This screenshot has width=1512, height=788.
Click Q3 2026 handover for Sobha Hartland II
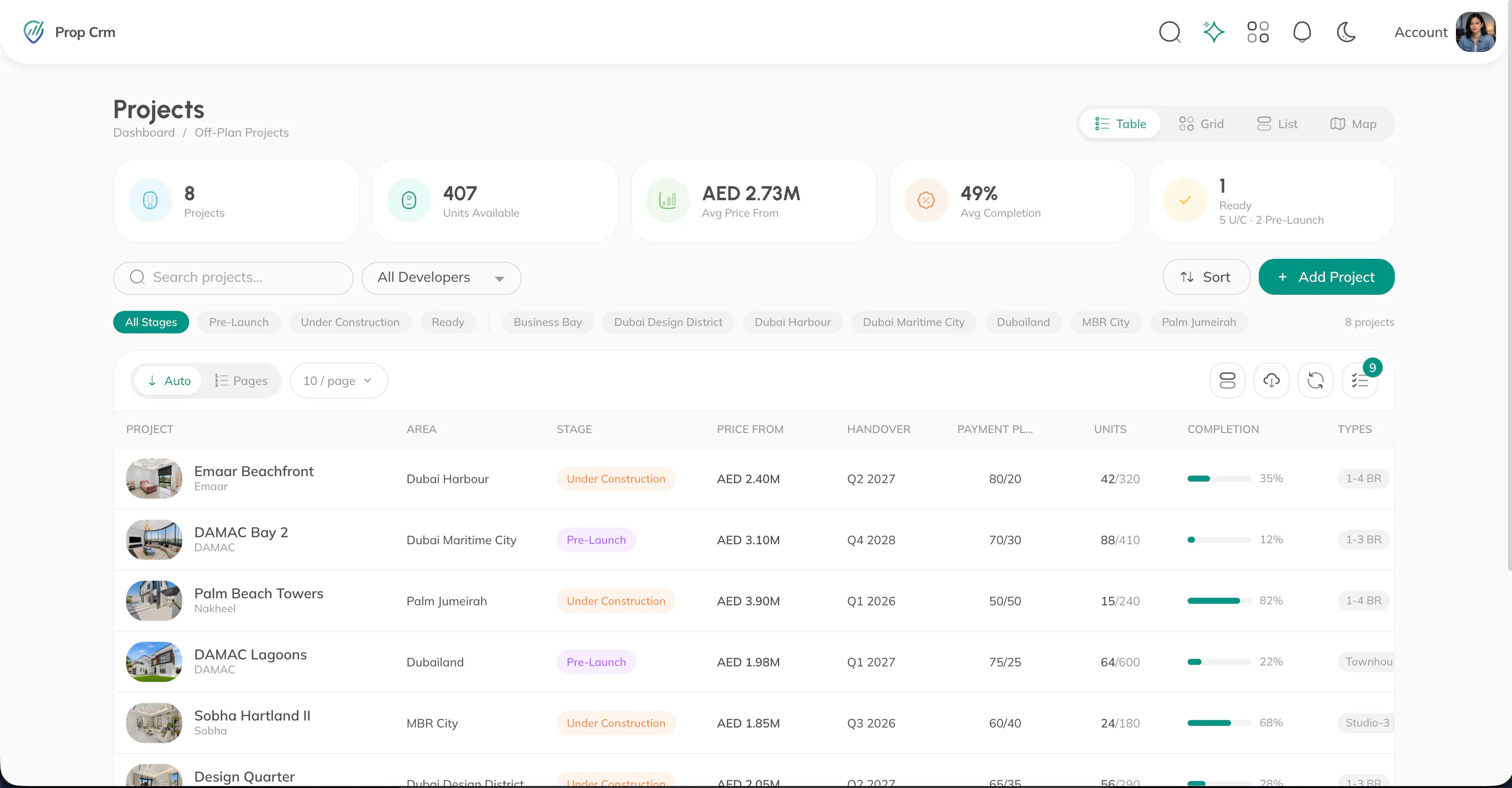point(871,723)
